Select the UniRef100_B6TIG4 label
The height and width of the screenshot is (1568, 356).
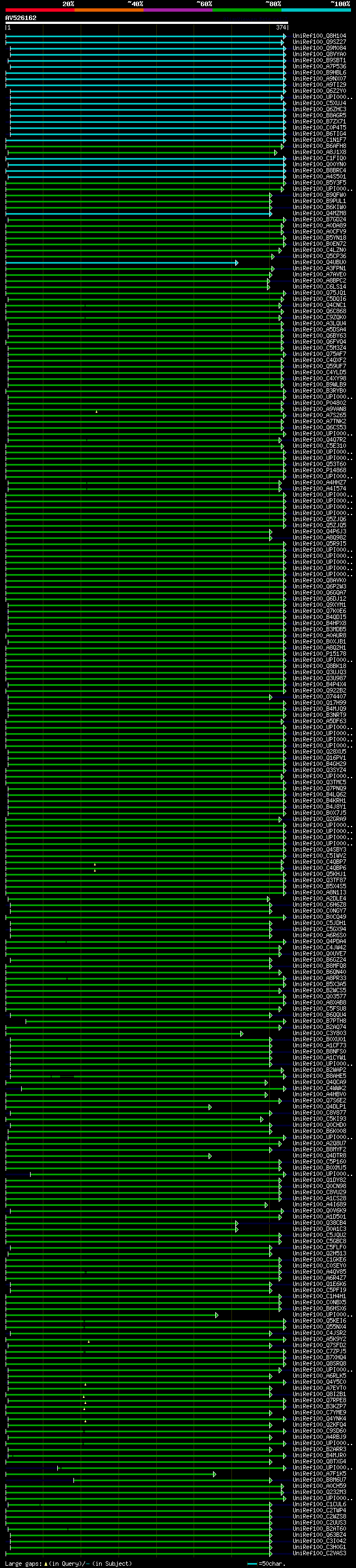pos(319,134)
